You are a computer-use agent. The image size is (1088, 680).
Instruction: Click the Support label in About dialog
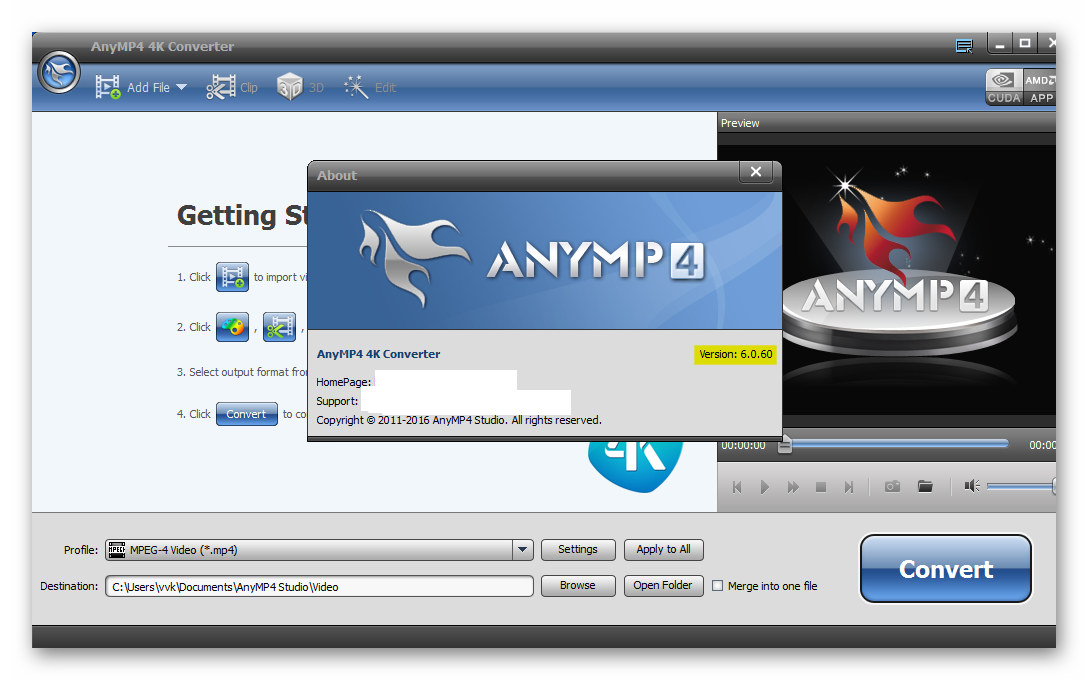pos(337,401)
